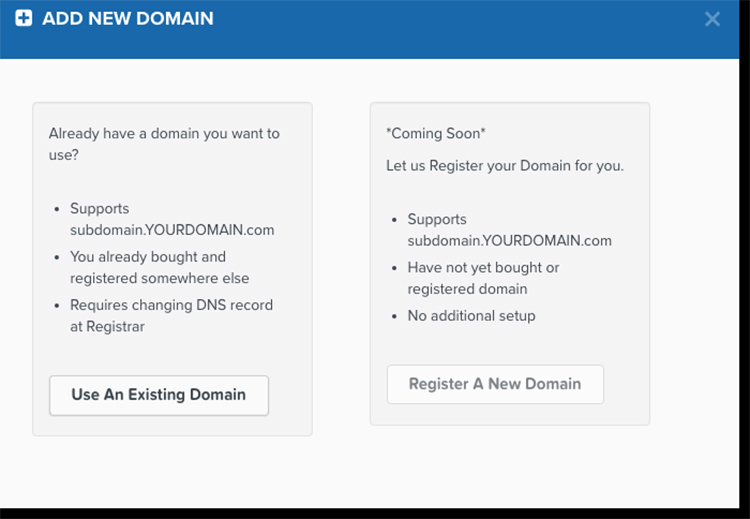Screen dimensions: 750x519
Task: Click the Register A New Domain button
Action: coord(495,384)
